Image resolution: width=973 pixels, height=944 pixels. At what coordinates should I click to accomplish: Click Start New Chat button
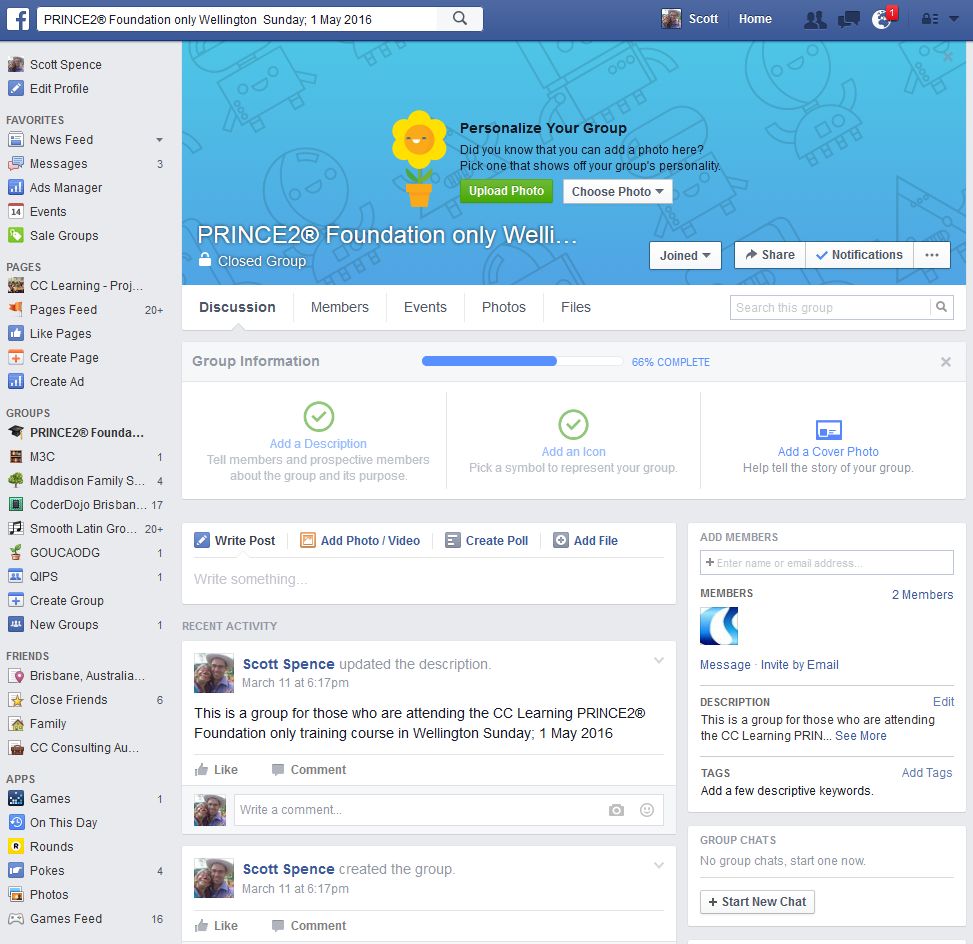click(757, 902)
